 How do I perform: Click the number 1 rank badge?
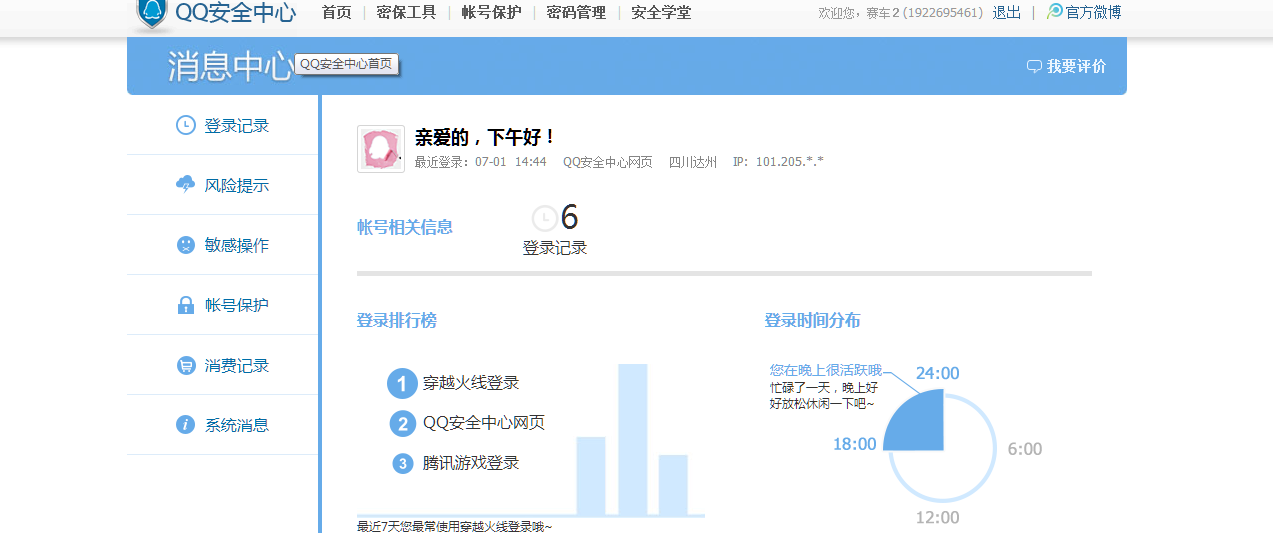click(402, 383)
